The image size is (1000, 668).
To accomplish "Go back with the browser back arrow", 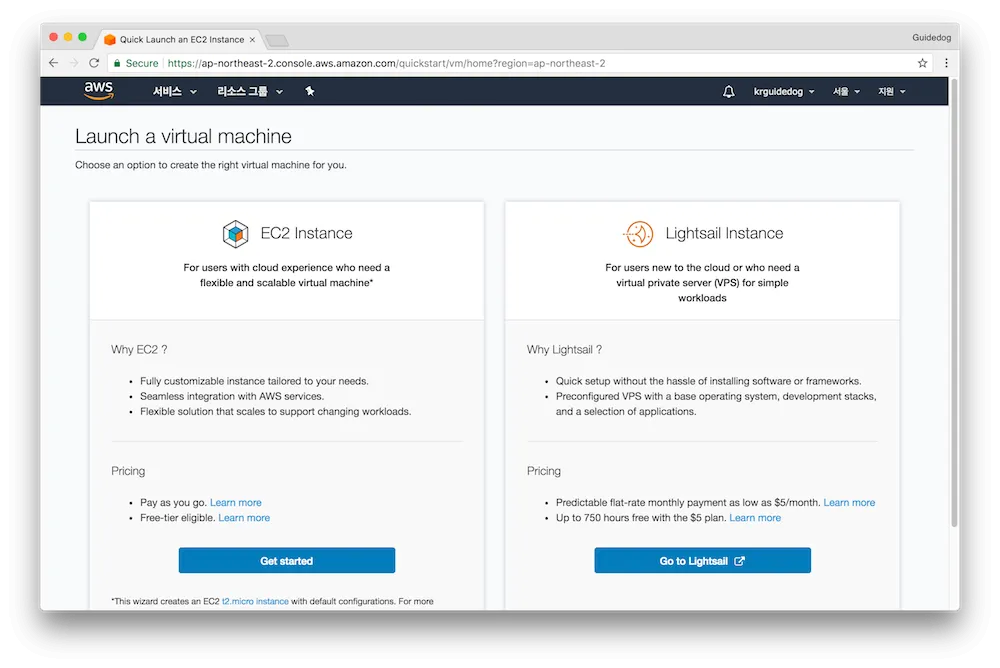I will (54, 63).
